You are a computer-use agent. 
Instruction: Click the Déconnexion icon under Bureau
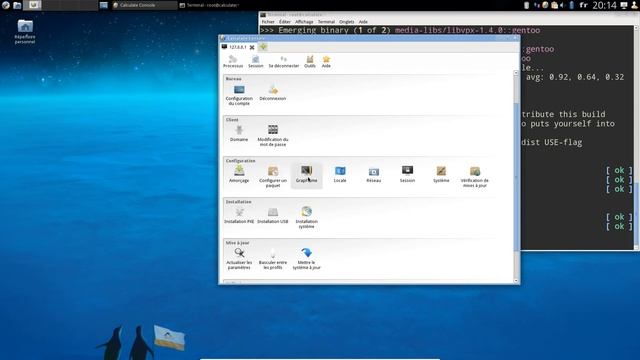tap(273, 93)
